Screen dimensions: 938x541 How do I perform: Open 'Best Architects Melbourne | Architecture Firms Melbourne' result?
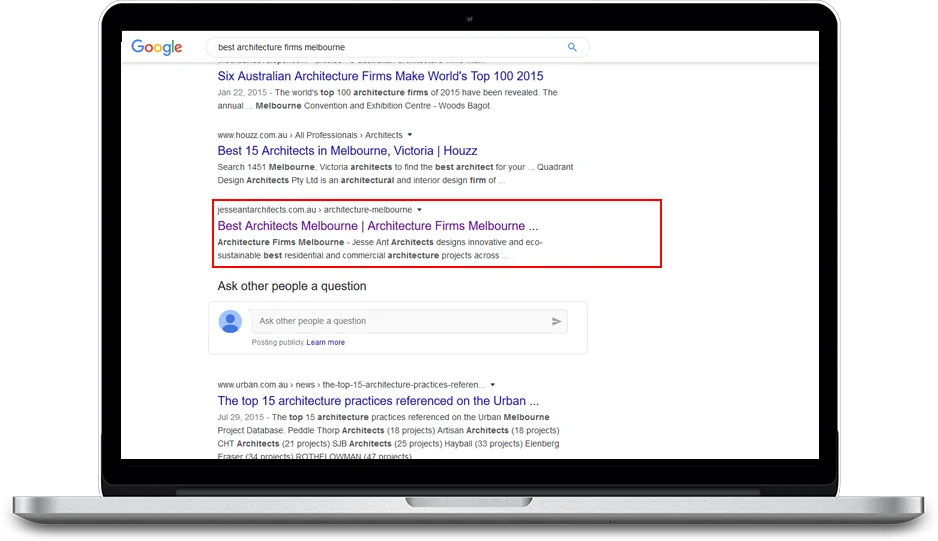[378, 226]
